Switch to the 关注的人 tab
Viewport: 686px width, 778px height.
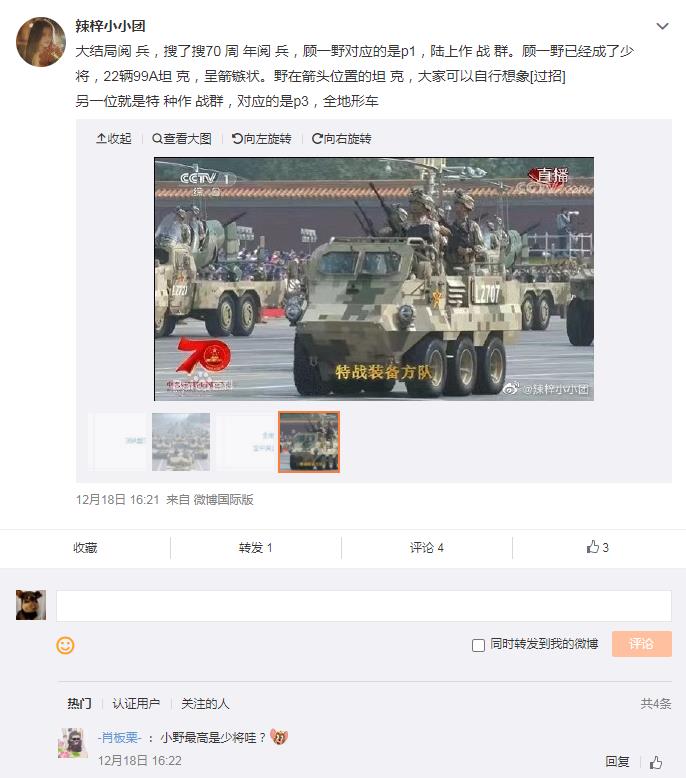click(205, 704)
